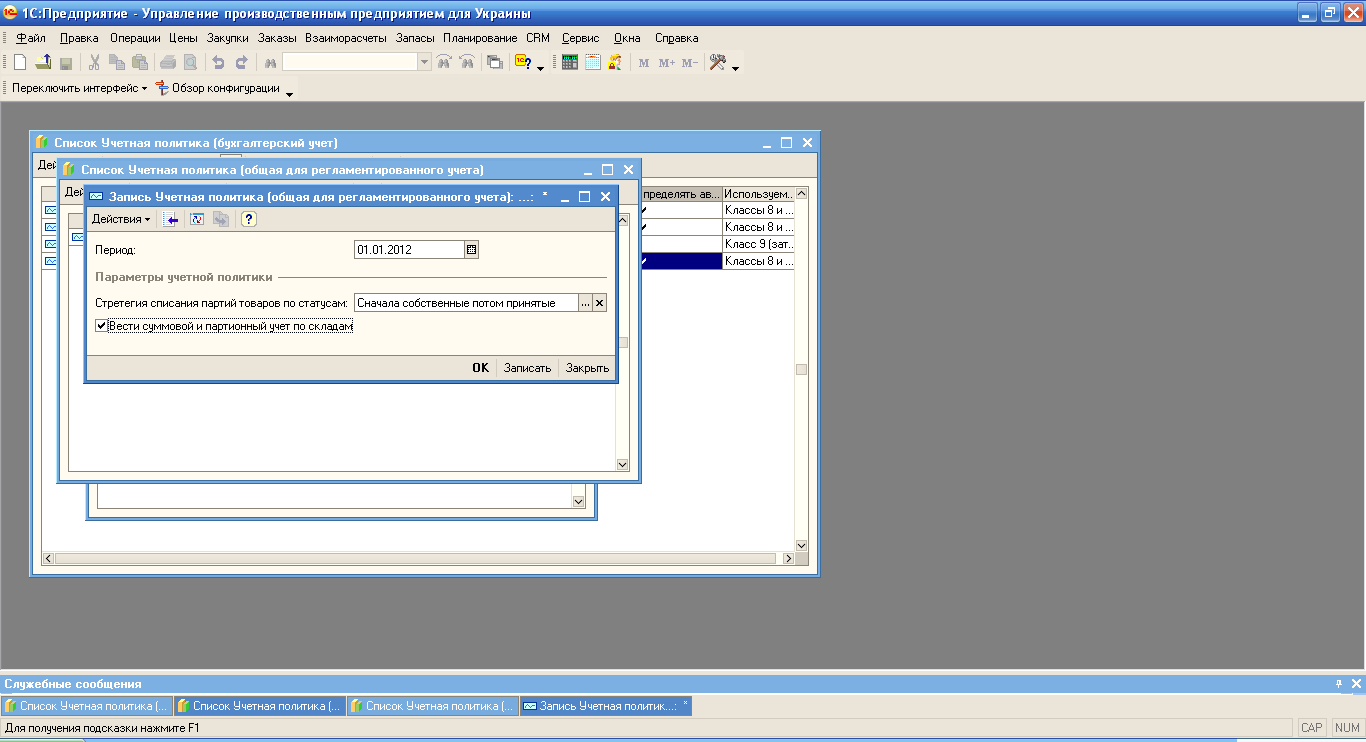Open the Файл menu

click(x=31, y=38)
